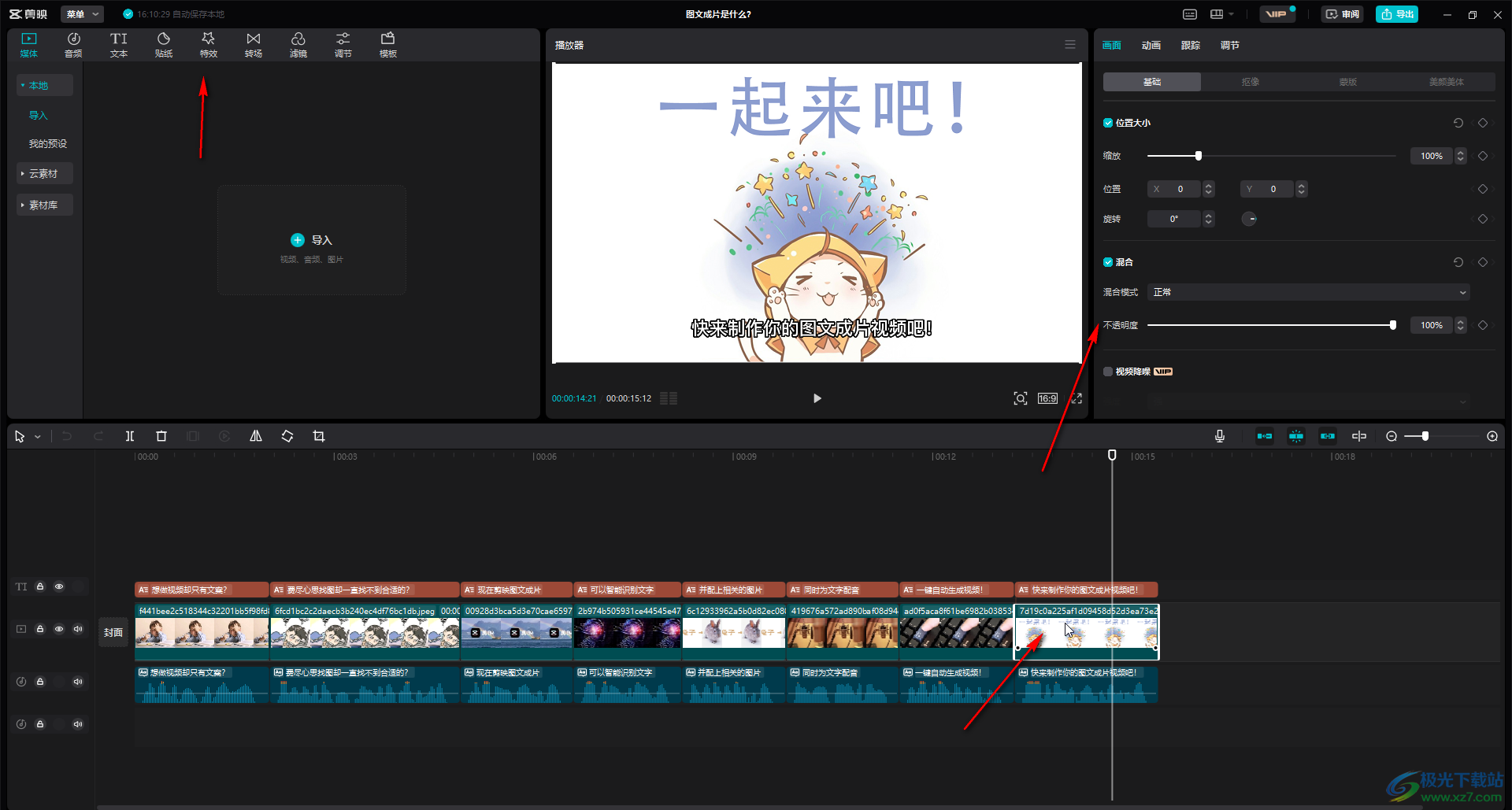Add a keyframe for 缩放 (scale)
Image resolution: width=1512 pixels, height=810 pixels.
1483,156
